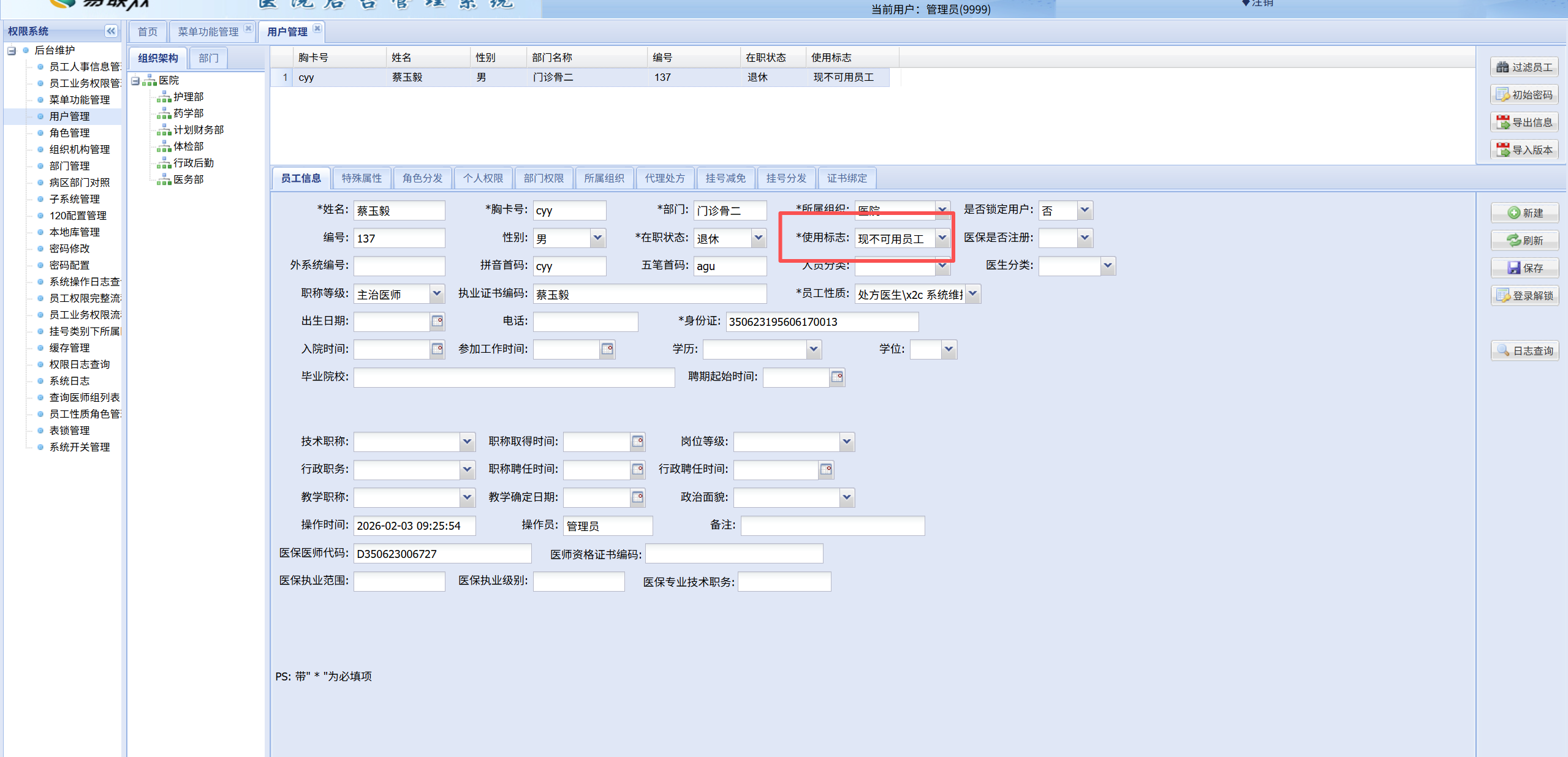1568x757 pixels.
Task: Click the 登录解锁 button
Action: pos(1524,296)
